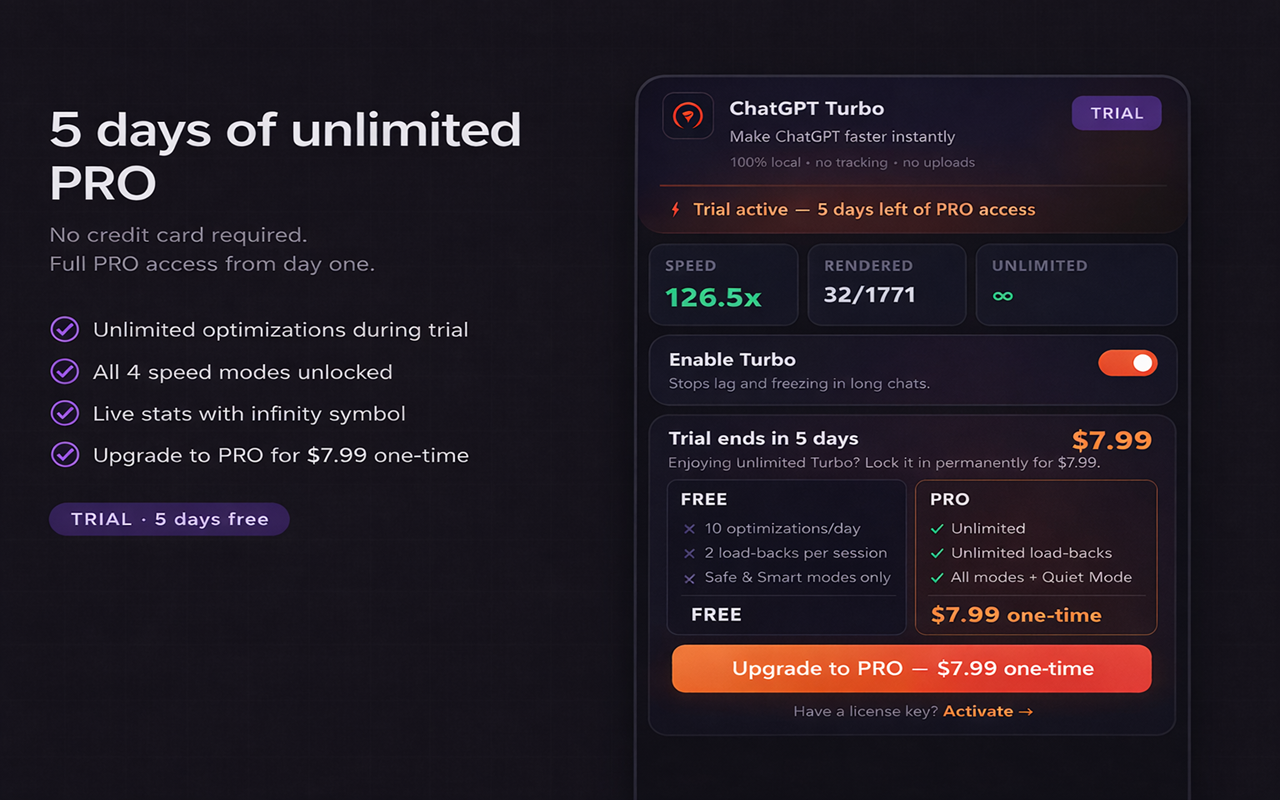Select the TRIAL badge in the header
This screenshot has width=1280, height=800.
(1116, 113)
